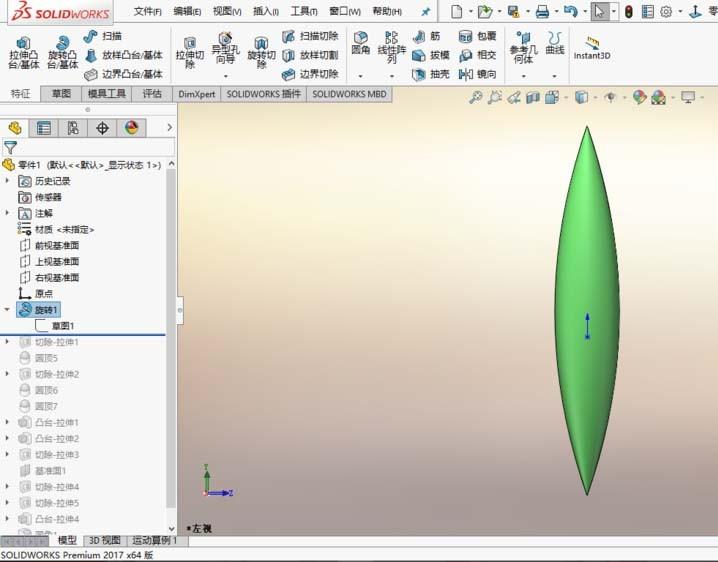
Task: Toggle the select cursor tool
Action: click(x=599, y=11)
